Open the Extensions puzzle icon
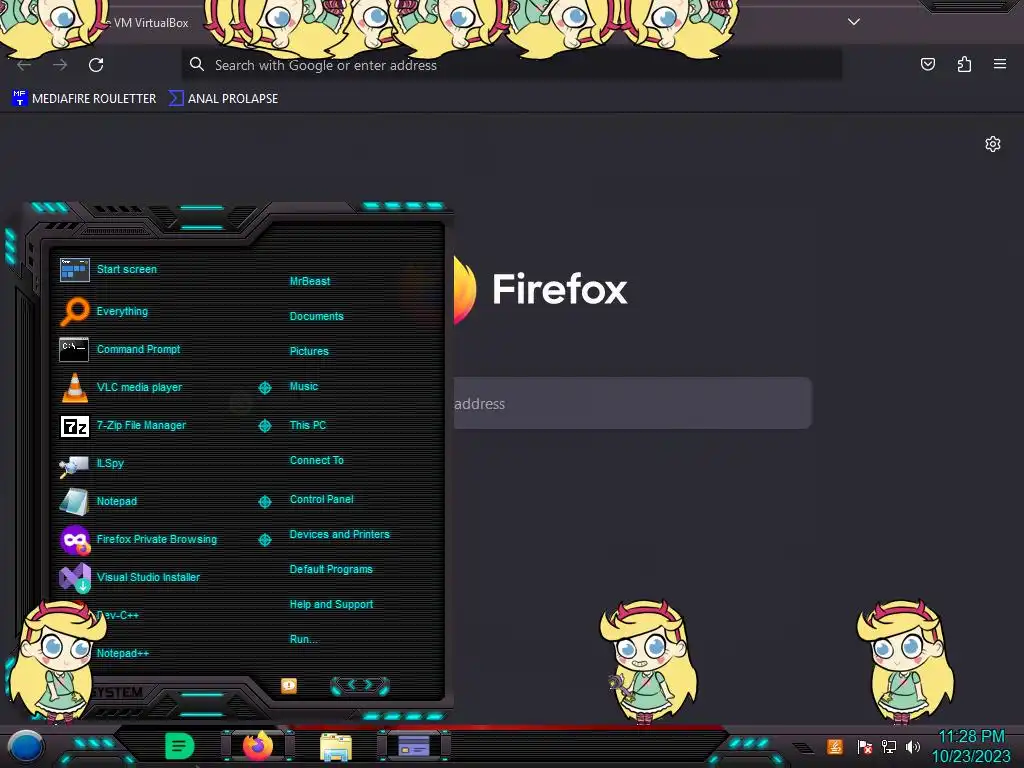Image resolution: width=1024 pixels, height=768 pixels. click(x=964, y=64)
